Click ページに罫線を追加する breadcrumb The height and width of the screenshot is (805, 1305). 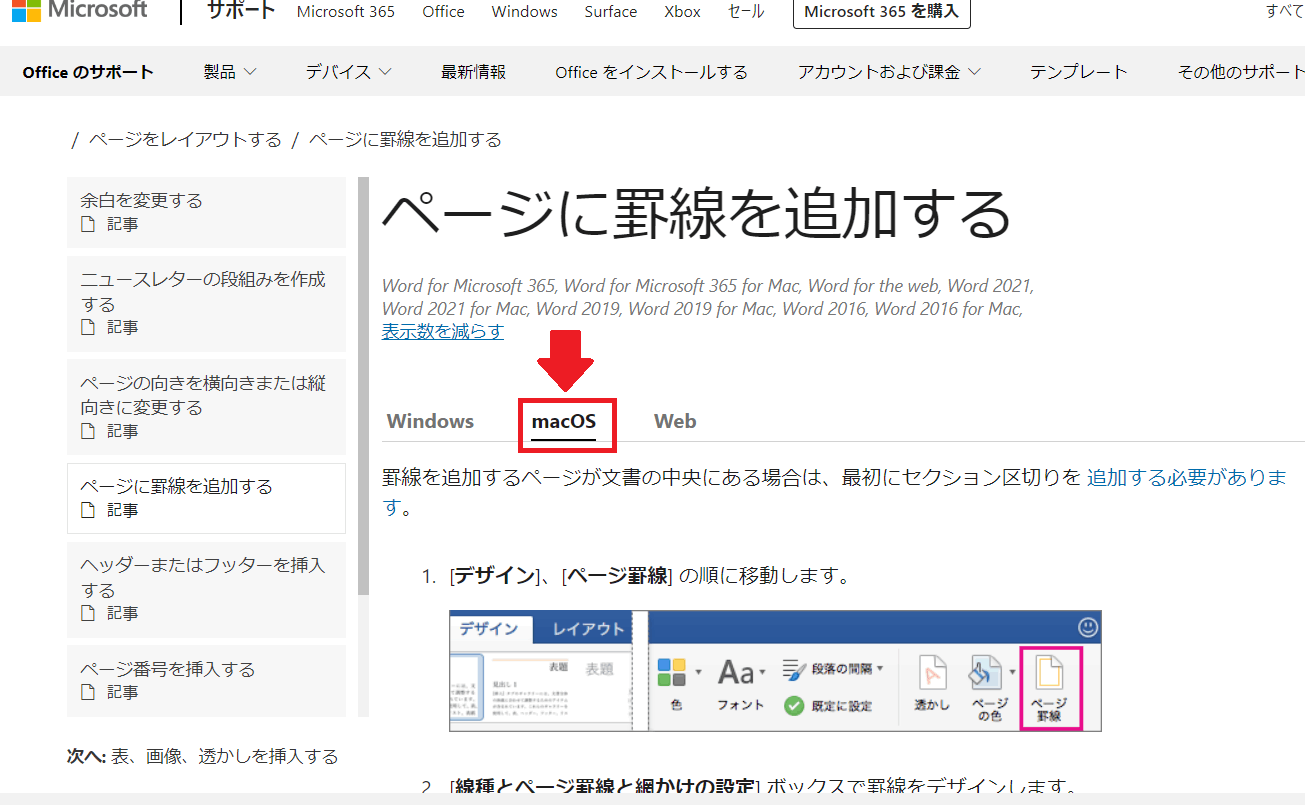tap(405, 139)
